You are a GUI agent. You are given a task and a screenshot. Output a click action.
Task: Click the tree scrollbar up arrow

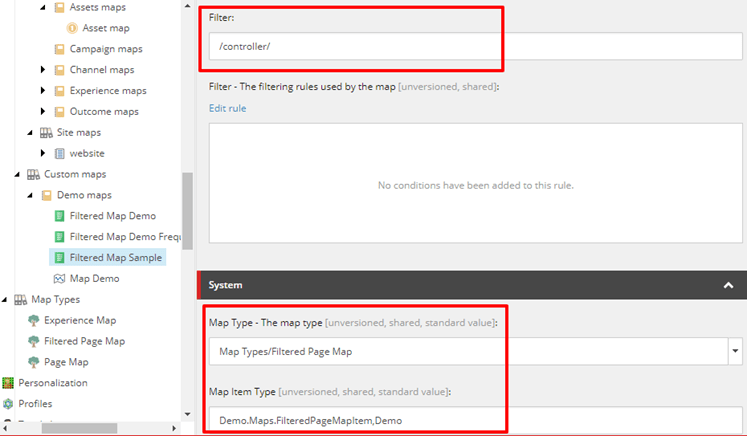(x=187, y=6)
